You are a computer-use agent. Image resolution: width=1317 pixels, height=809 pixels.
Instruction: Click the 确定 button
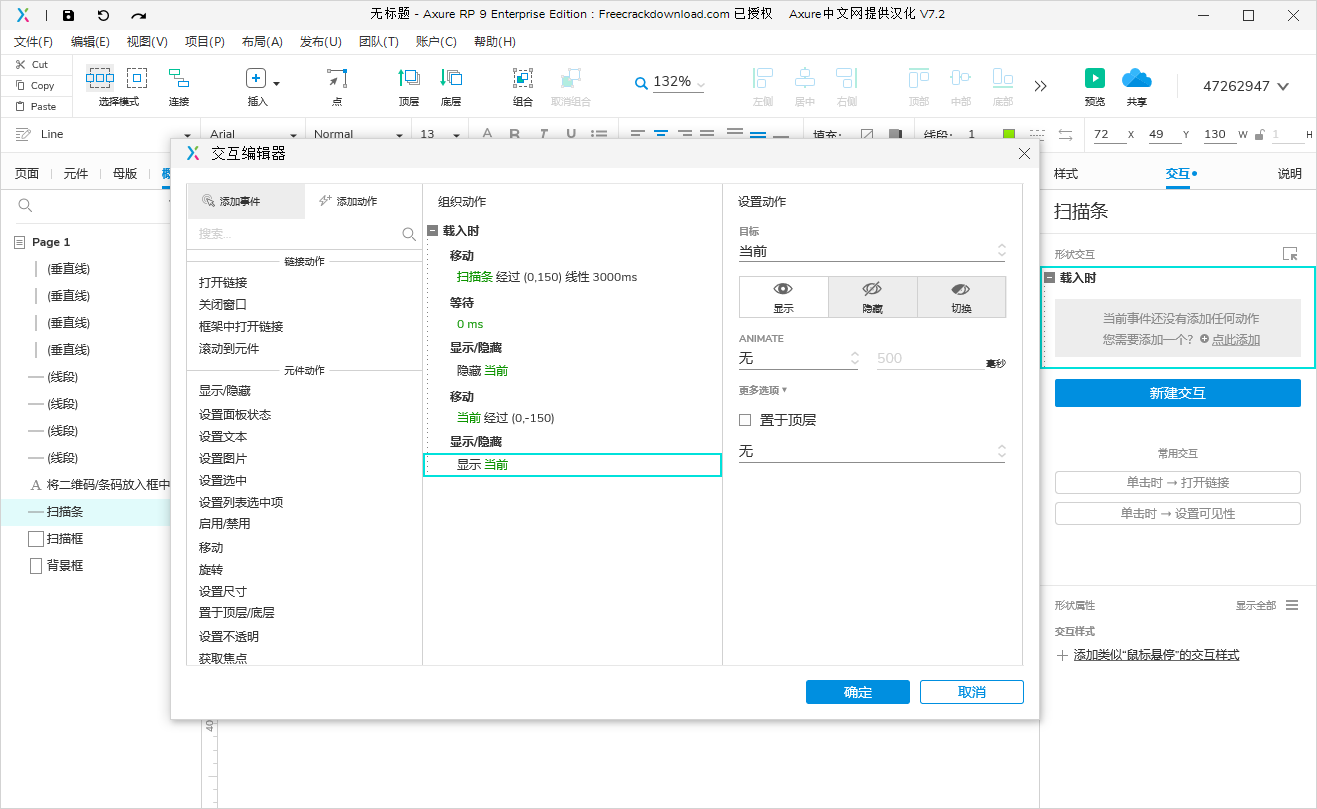(858, 692)
